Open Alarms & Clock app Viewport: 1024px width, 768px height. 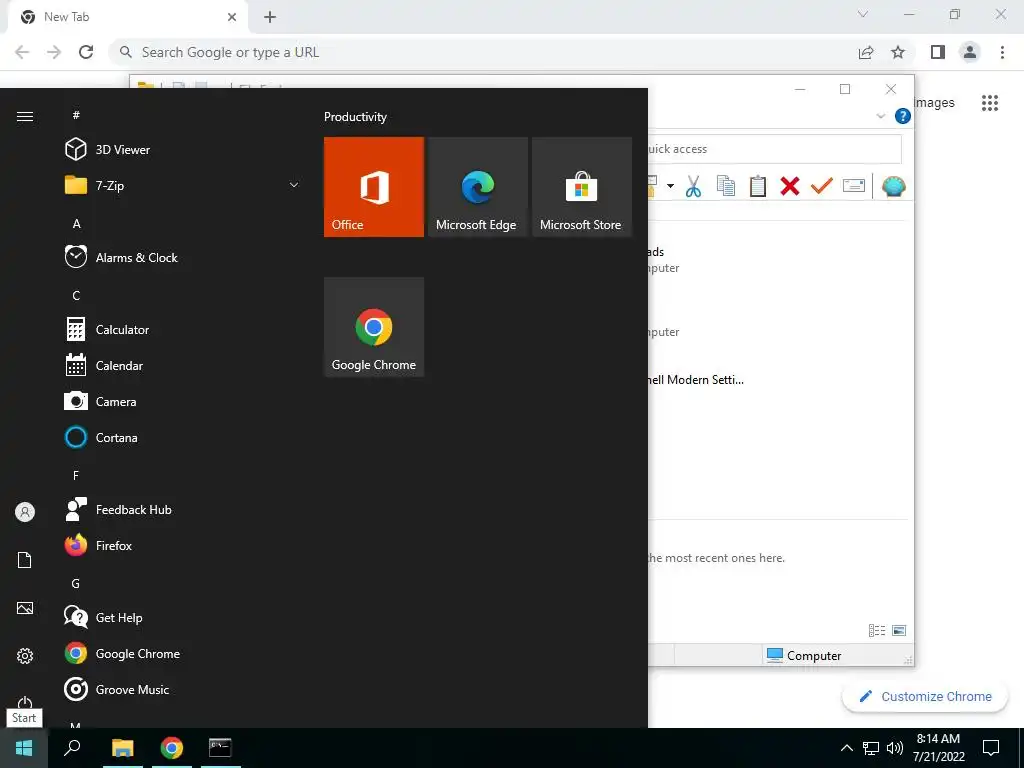pyautogui.click(x=183, y=257)
